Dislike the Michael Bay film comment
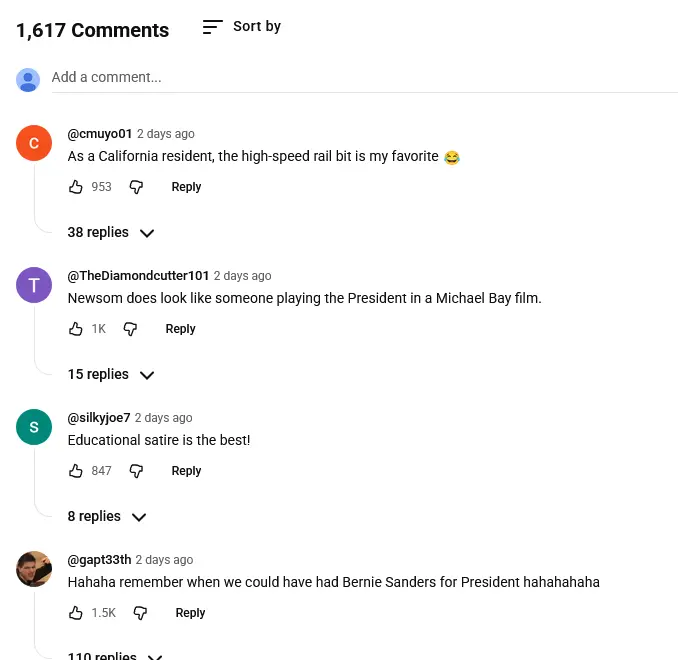 pyautogui.click(x=130, y=329)
